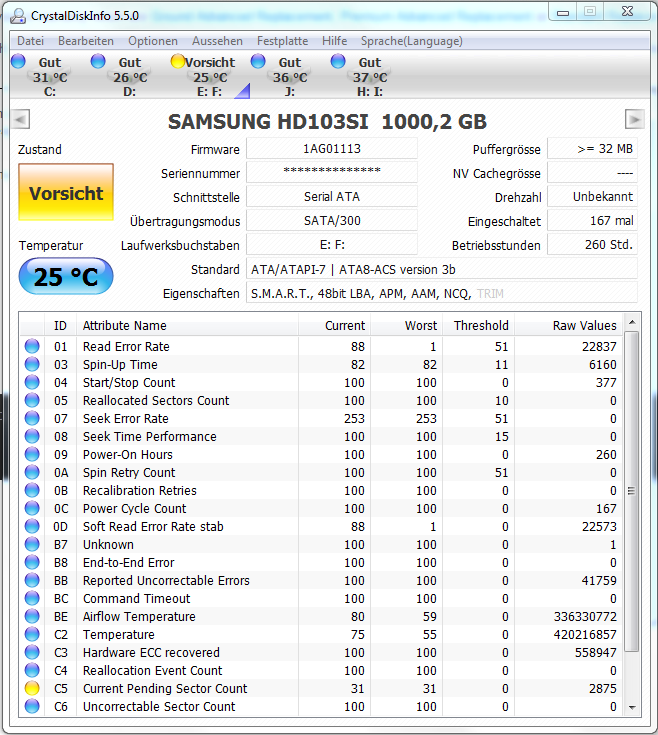Viewport: 658px width, 735px height.
Task: Click the scroll up arrow of attribute list
Action: coord(632,322)
